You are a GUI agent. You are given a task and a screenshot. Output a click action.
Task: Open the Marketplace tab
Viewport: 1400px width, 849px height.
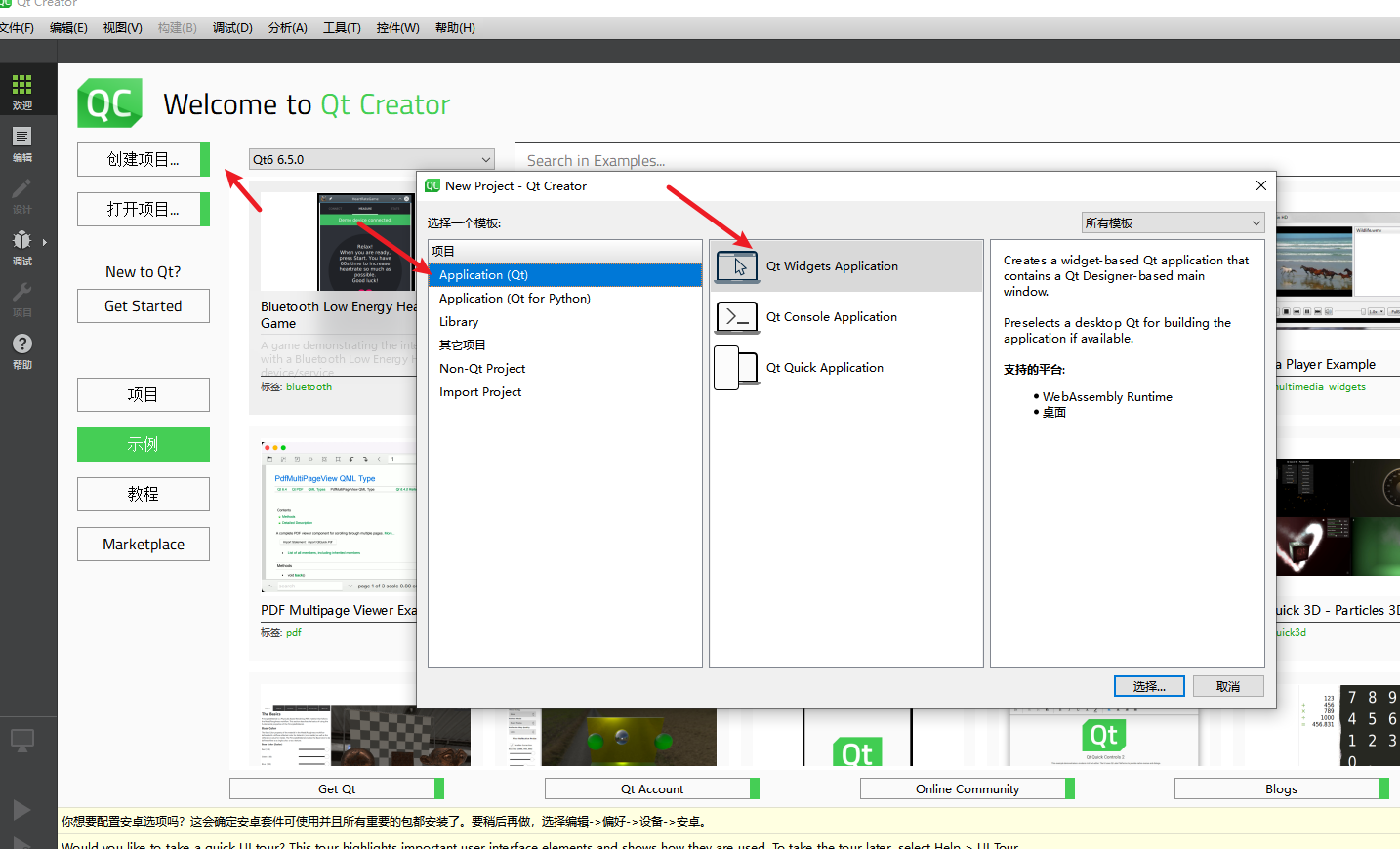(144, 545)
